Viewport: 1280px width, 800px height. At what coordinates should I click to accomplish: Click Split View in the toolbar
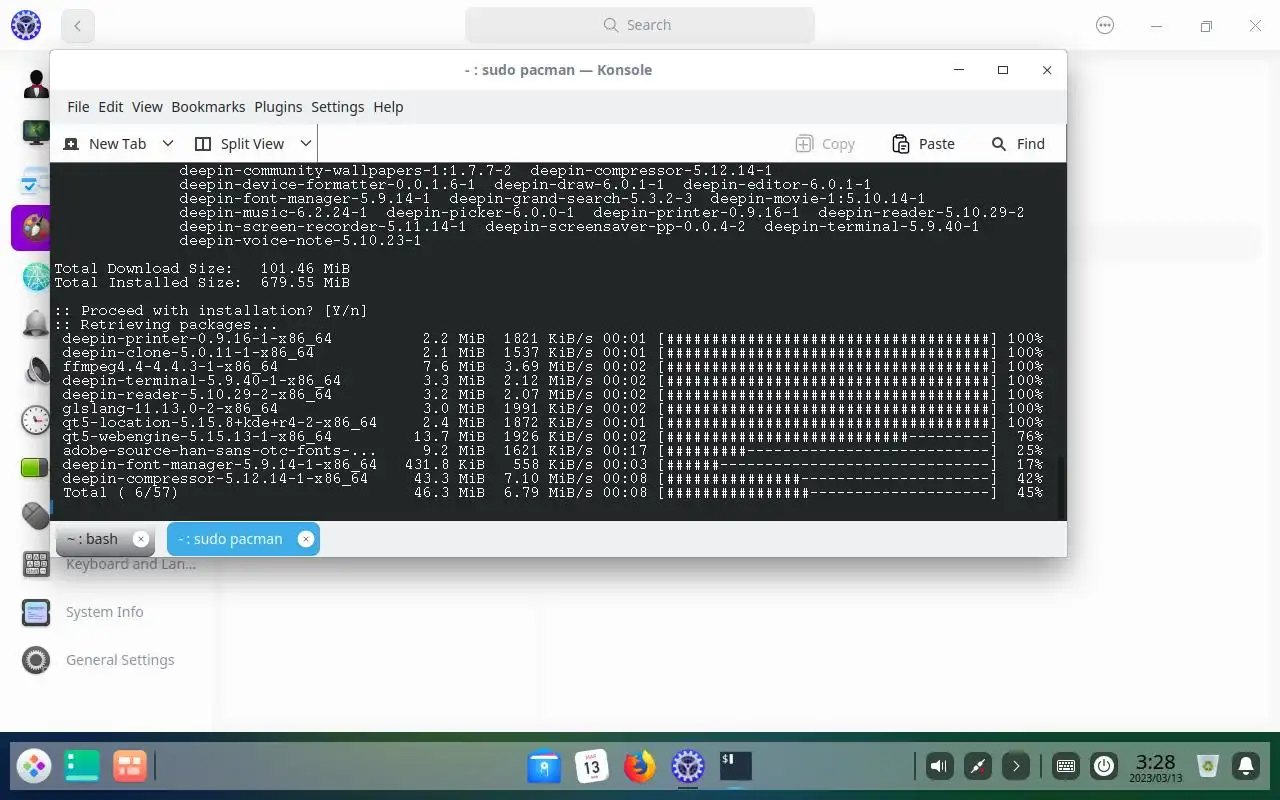240,144
